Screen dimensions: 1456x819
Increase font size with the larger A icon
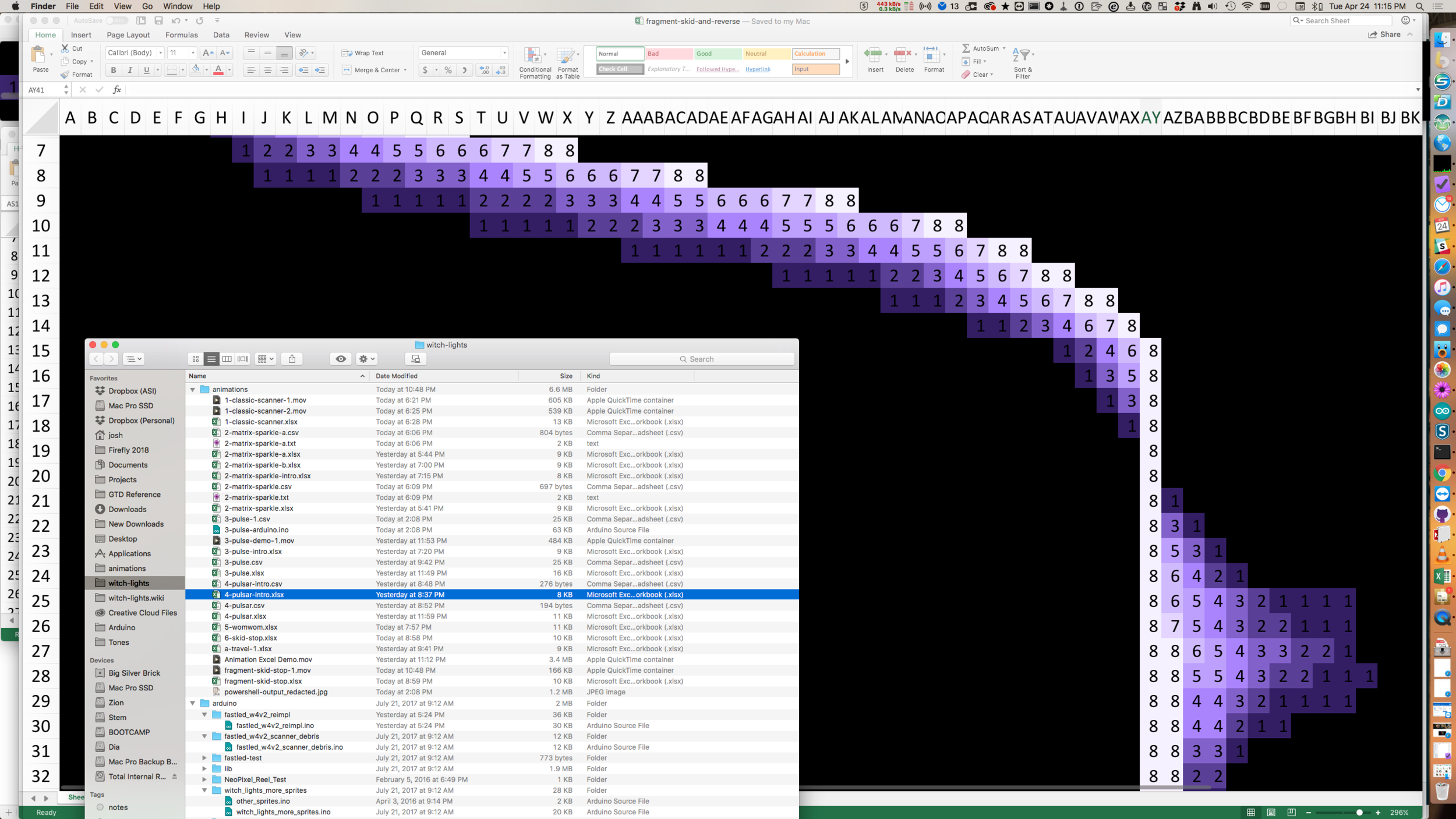pyautogui.click(x=207, y=53)
